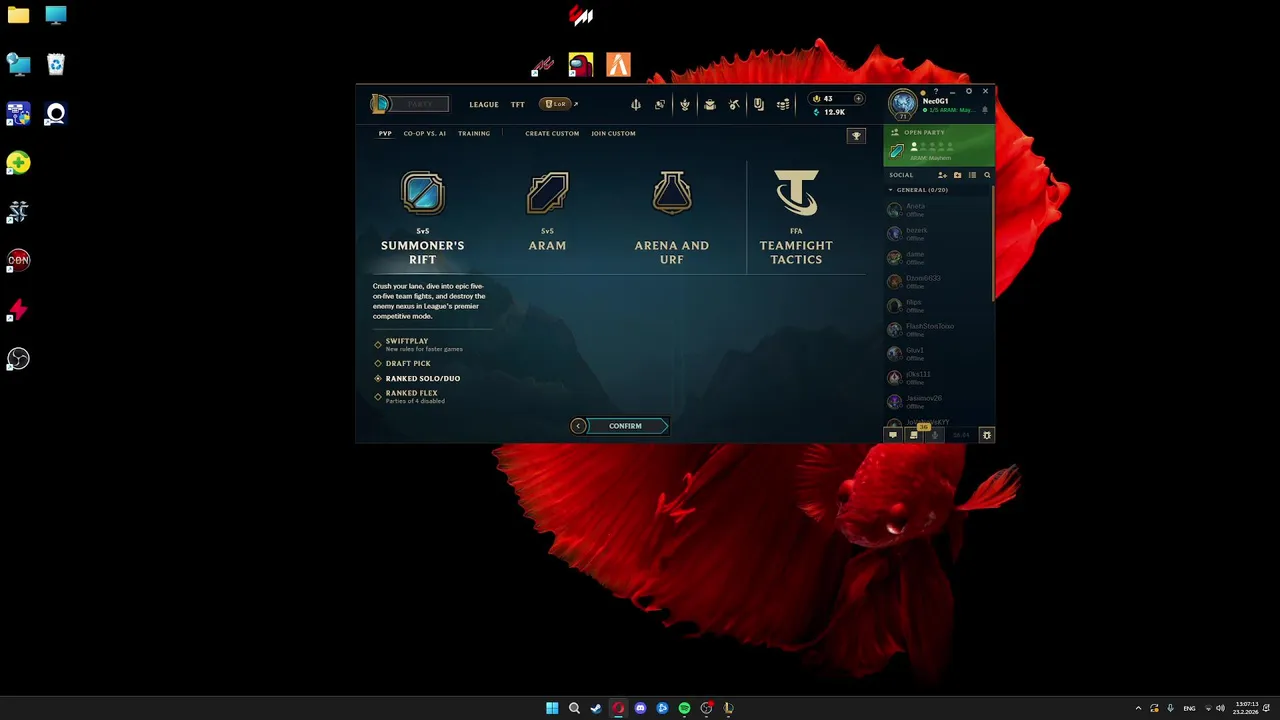Click the microphone voice icon
1280x720 pixels.
935,435
